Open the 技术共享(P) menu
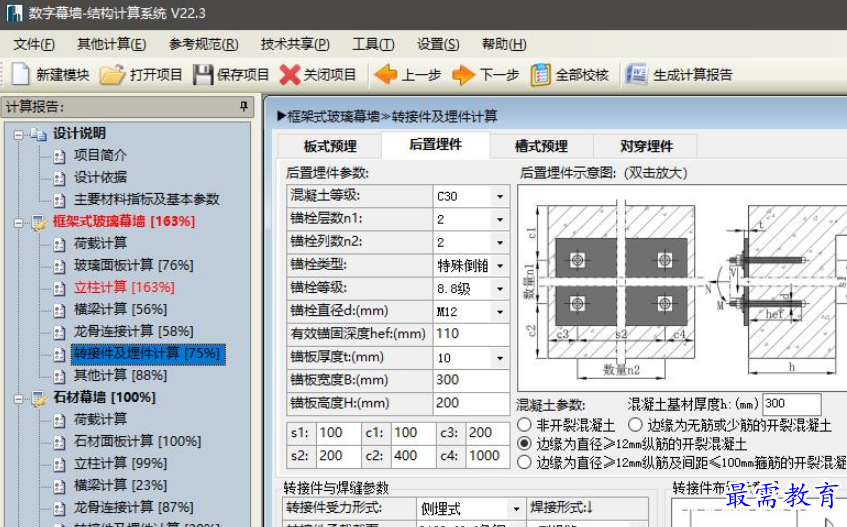This screenshot has width=847, height=527. click(x=295, y=44)
